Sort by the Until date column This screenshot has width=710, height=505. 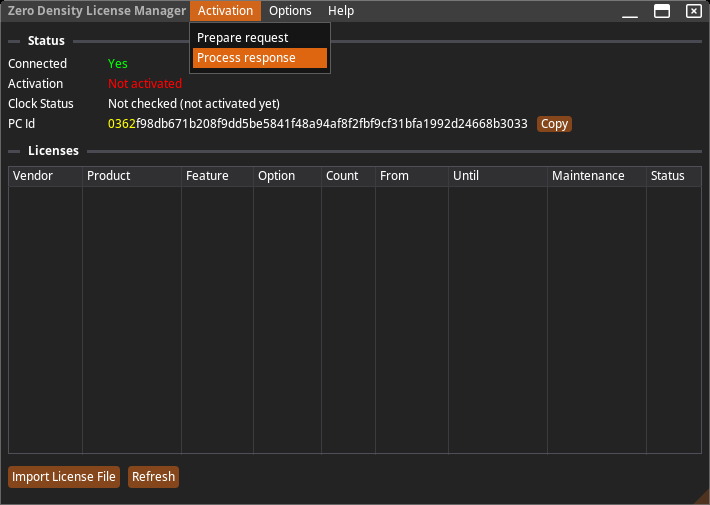497,176
